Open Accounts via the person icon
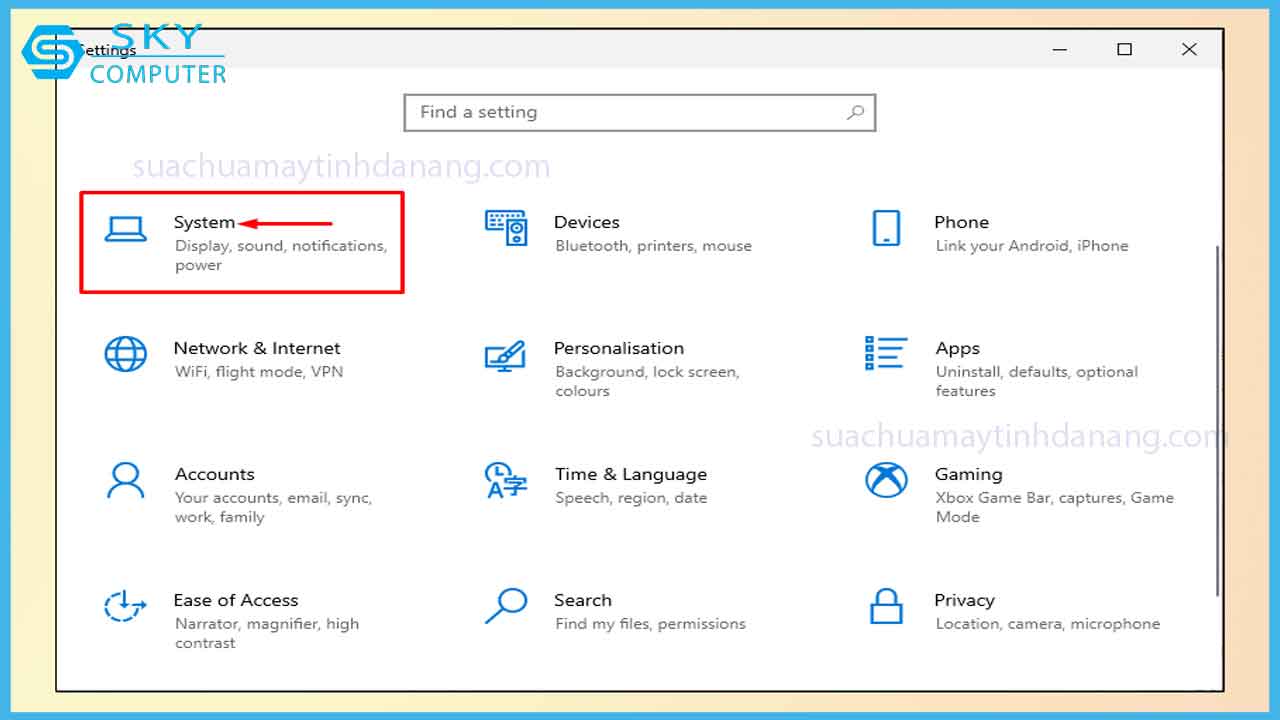This screenshot has height=720, width=1280. tap(126, 481)
